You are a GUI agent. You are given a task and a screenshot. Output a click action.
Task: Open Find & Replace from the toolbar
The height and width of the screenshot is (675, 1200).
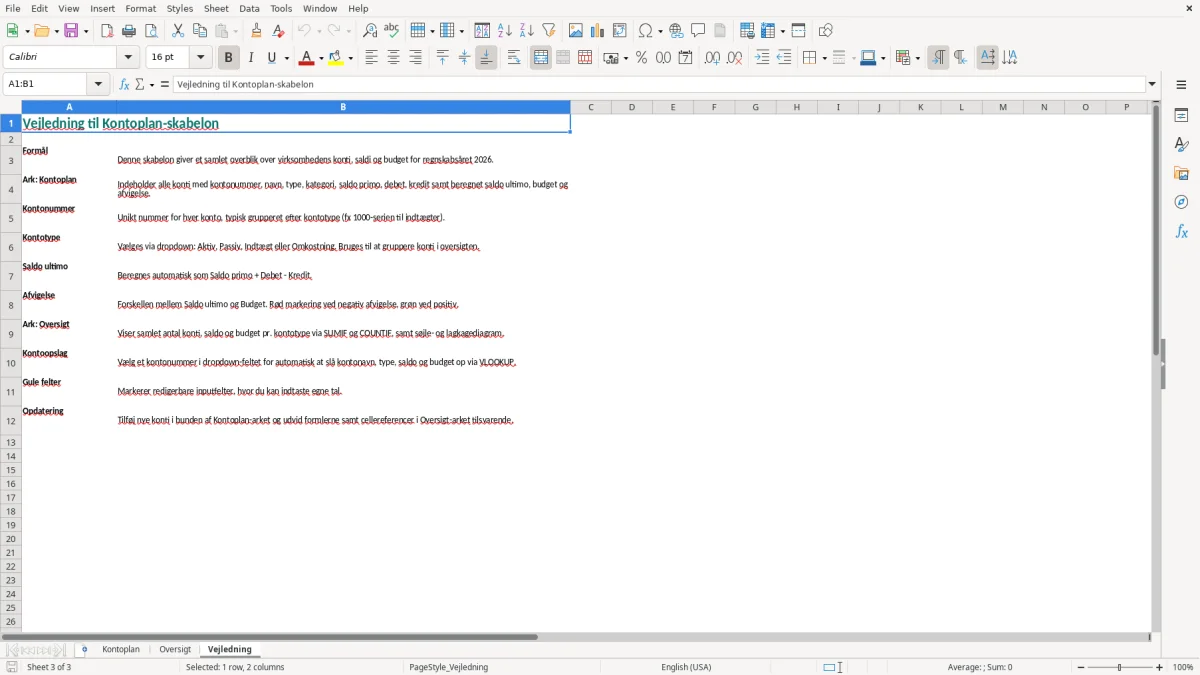click(x=370, y=31)
